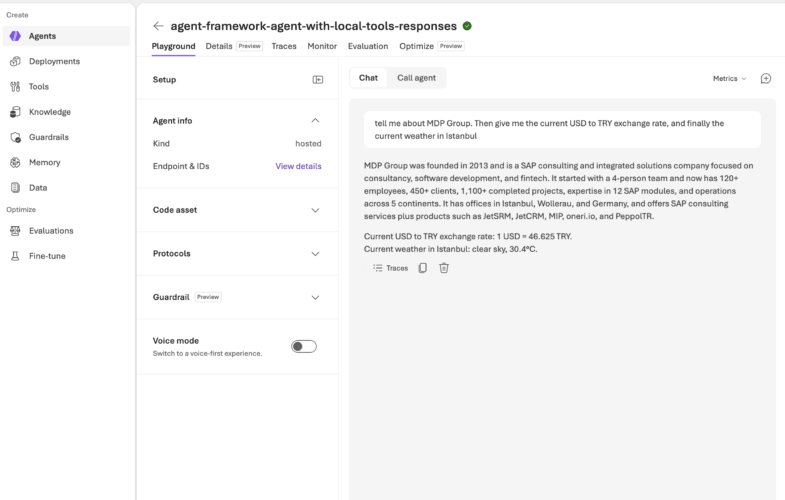Open the Details tab
The image size is (785, 500).
point(219,46)
